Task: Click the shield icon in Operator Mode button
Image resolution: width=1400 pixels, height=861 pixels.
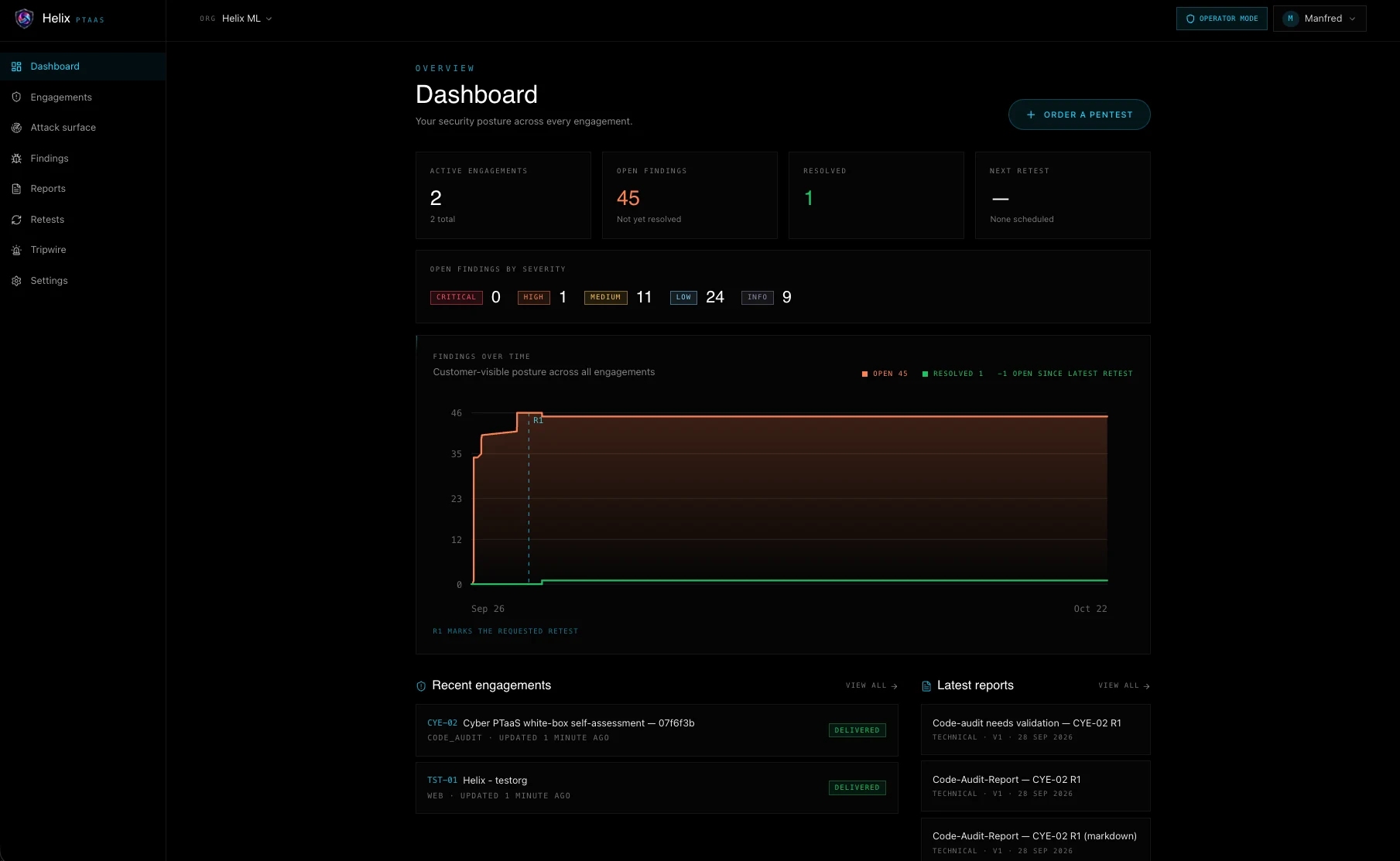Action: 1190,19
